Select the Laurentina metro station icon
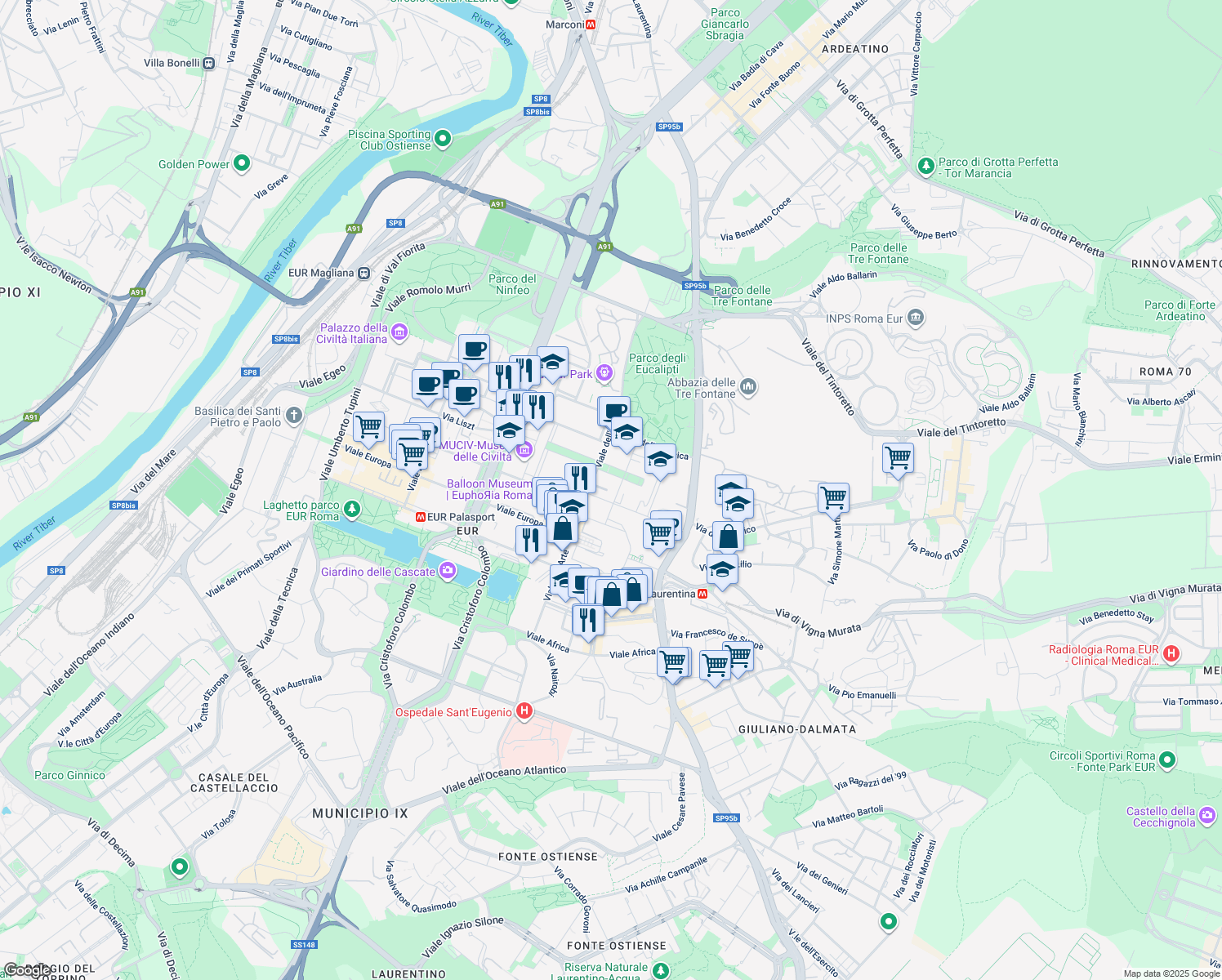 coord(702,594)
